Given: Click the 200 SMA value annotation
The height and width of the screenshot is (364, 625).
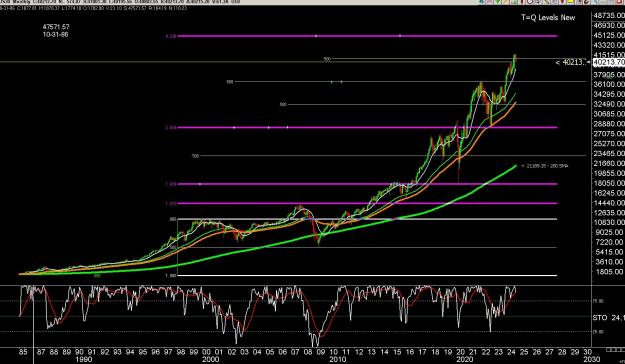Looking at the screenshot, I should pos(545,166).
